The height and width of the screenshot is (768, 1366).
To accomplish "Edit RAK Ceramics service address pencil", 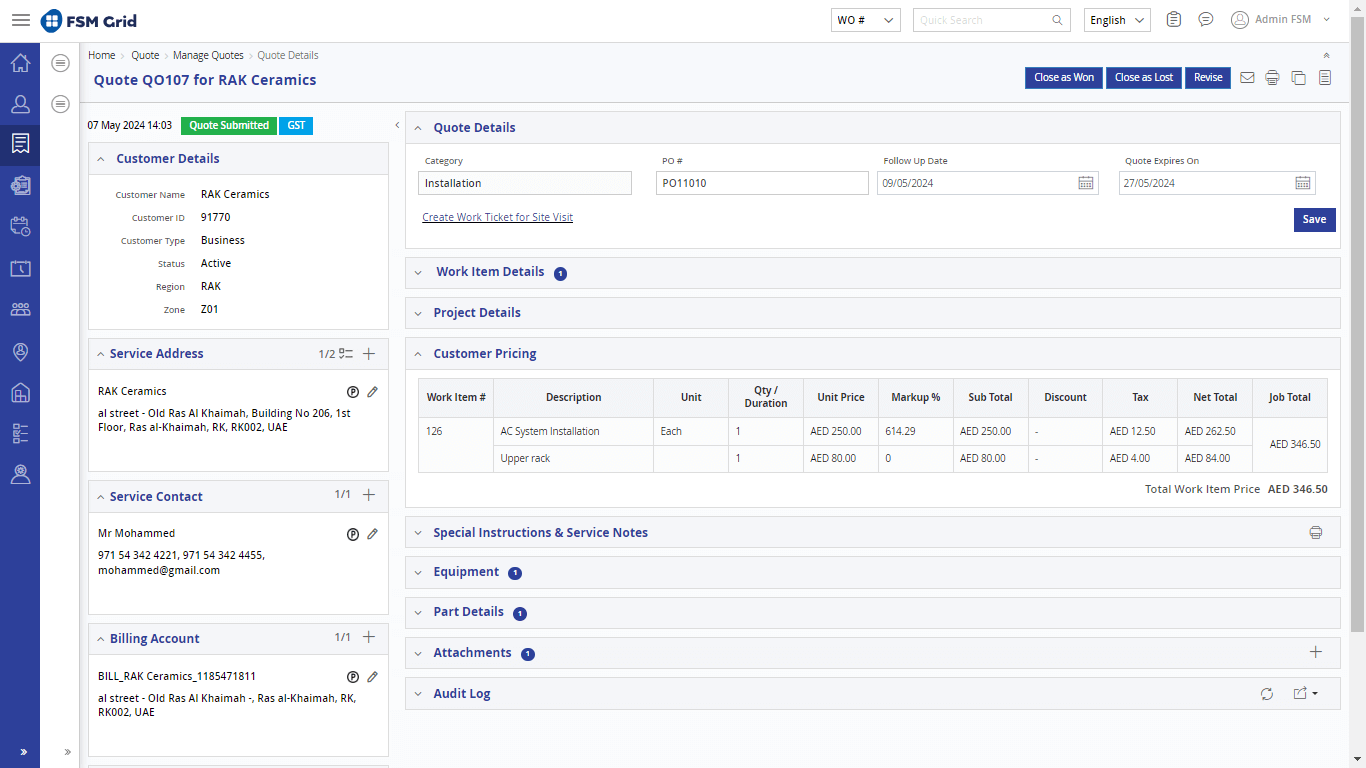I will (x=372, y=392).
